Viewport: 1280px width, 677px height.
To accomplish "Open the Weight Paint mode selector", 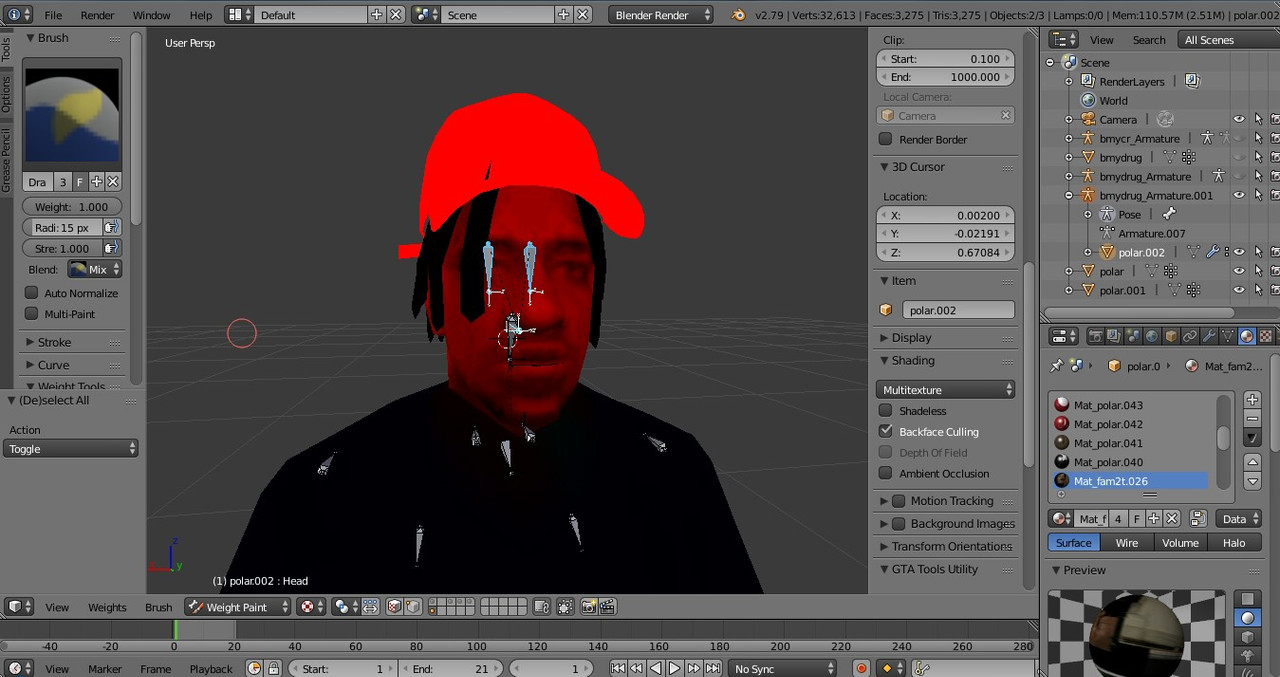I will click(x=238, y=607).
